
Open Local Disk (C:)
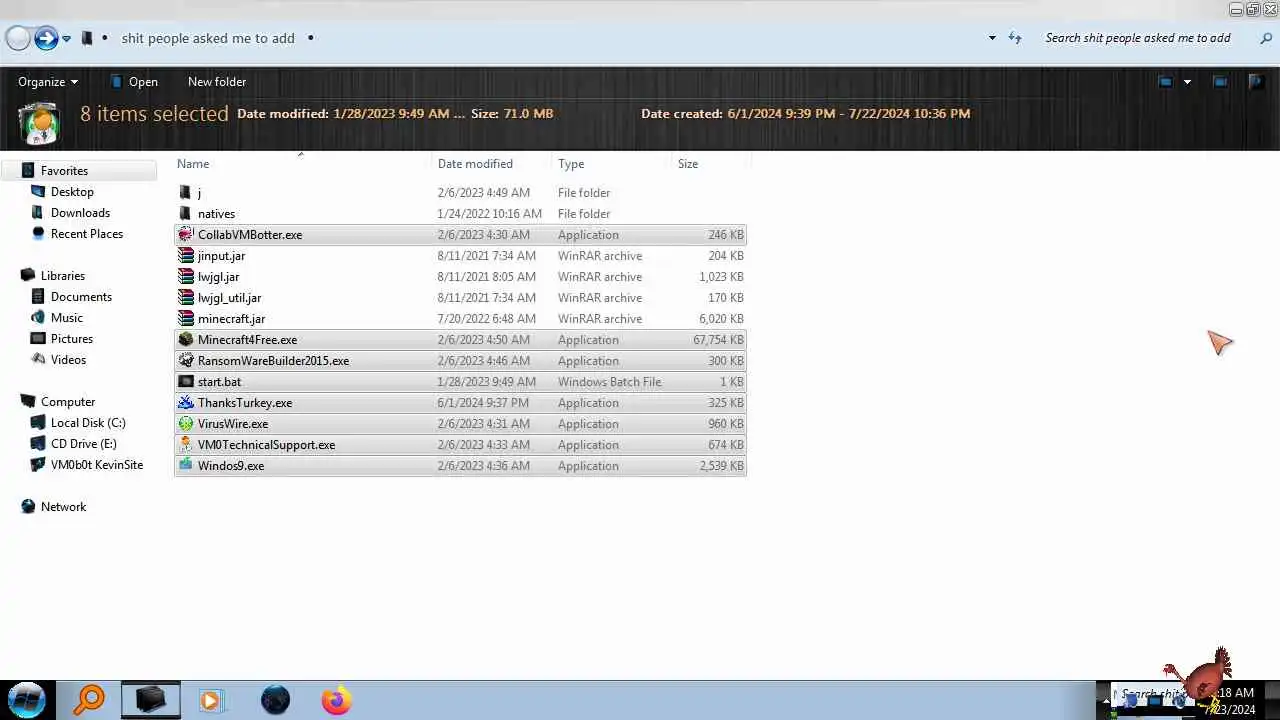click(x=88, y=423)
